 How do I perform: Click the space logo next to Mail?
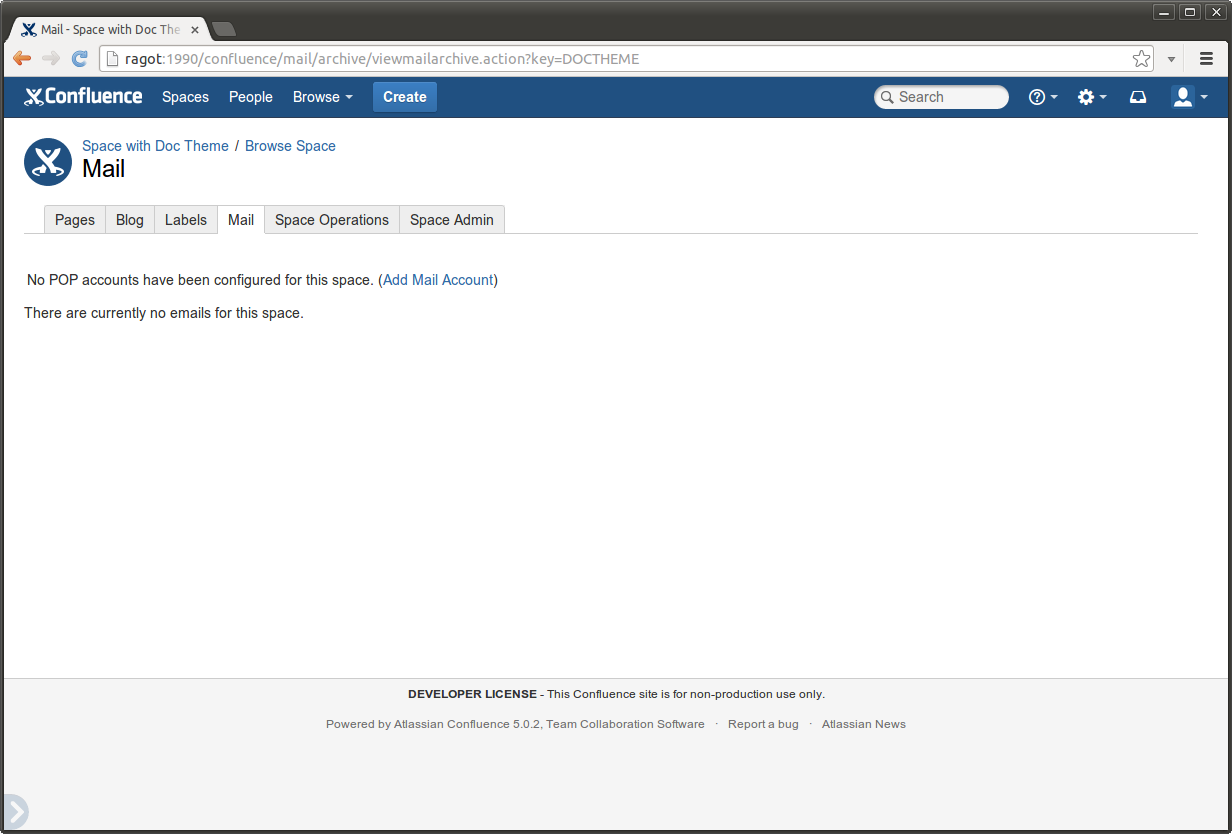(47, 162)
